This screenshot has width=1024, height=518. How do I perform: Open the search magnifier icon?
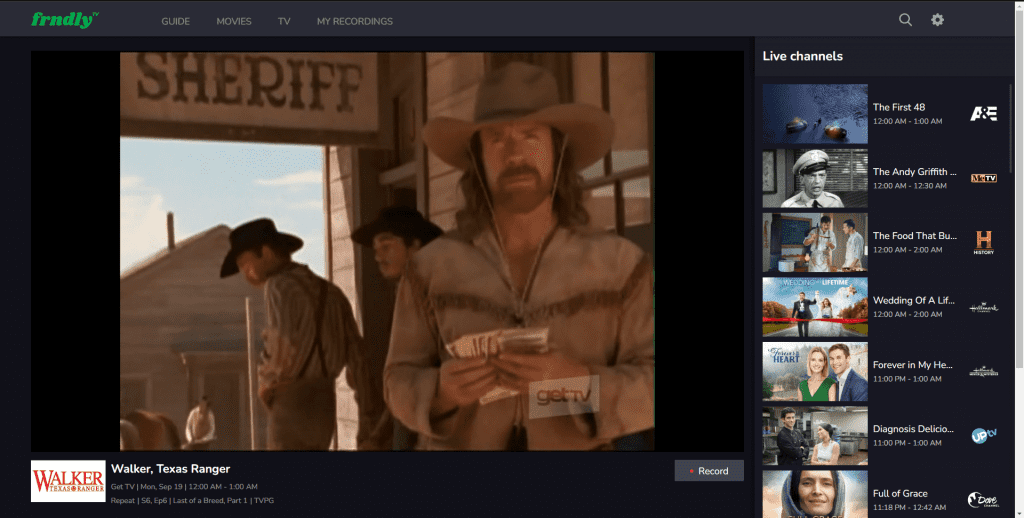905,20
